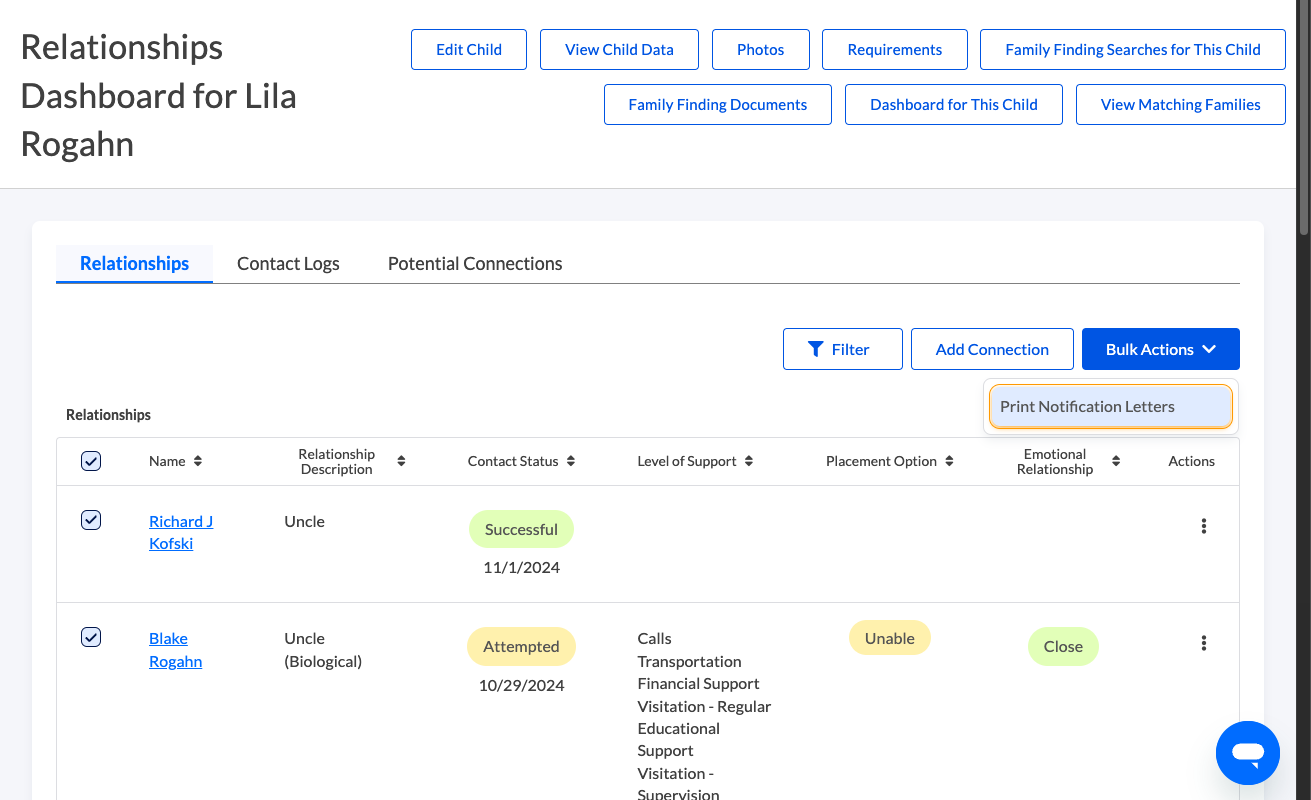Image resolution: width=1311 pixels, height=800 pixels.
Task: Sort by Name column arrows
Action: (198, 461)
